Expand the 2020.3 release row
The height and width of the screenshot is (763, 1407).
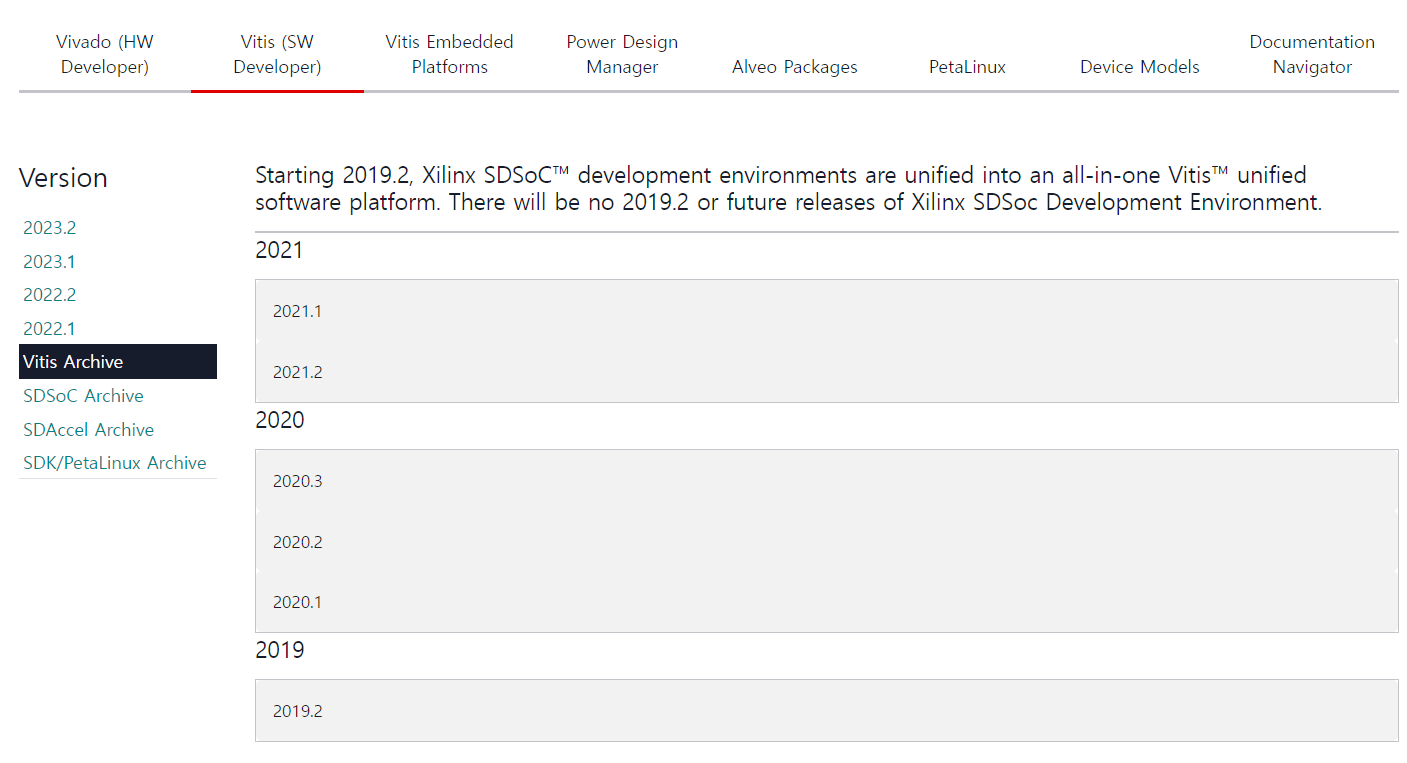tap(827, 481)
